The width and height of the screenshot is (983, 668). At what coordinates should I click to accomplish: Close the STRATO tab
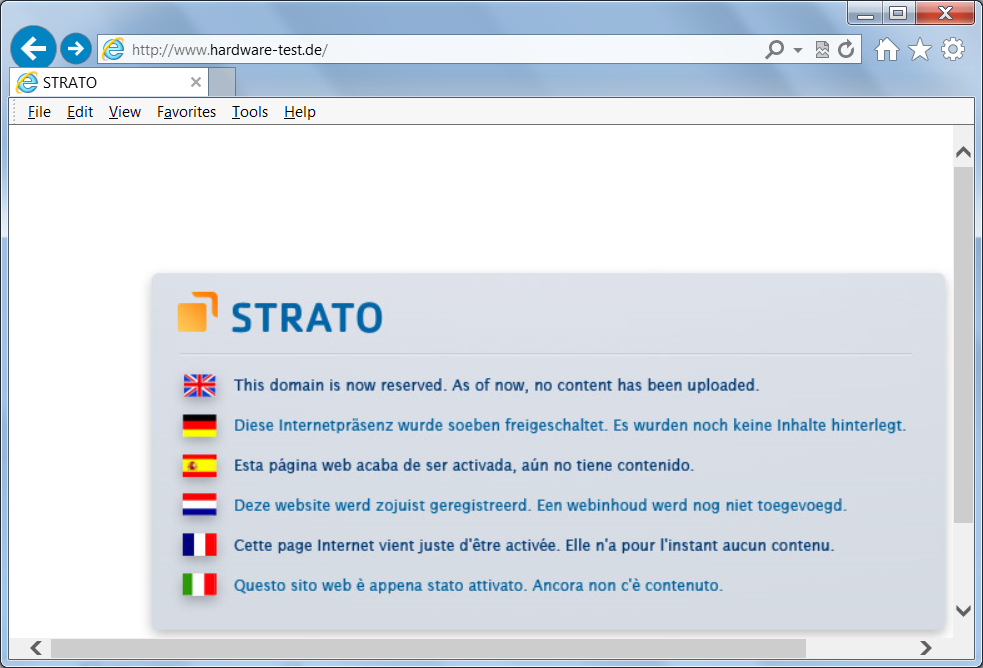pyautogui.click(x=196, y=82)
